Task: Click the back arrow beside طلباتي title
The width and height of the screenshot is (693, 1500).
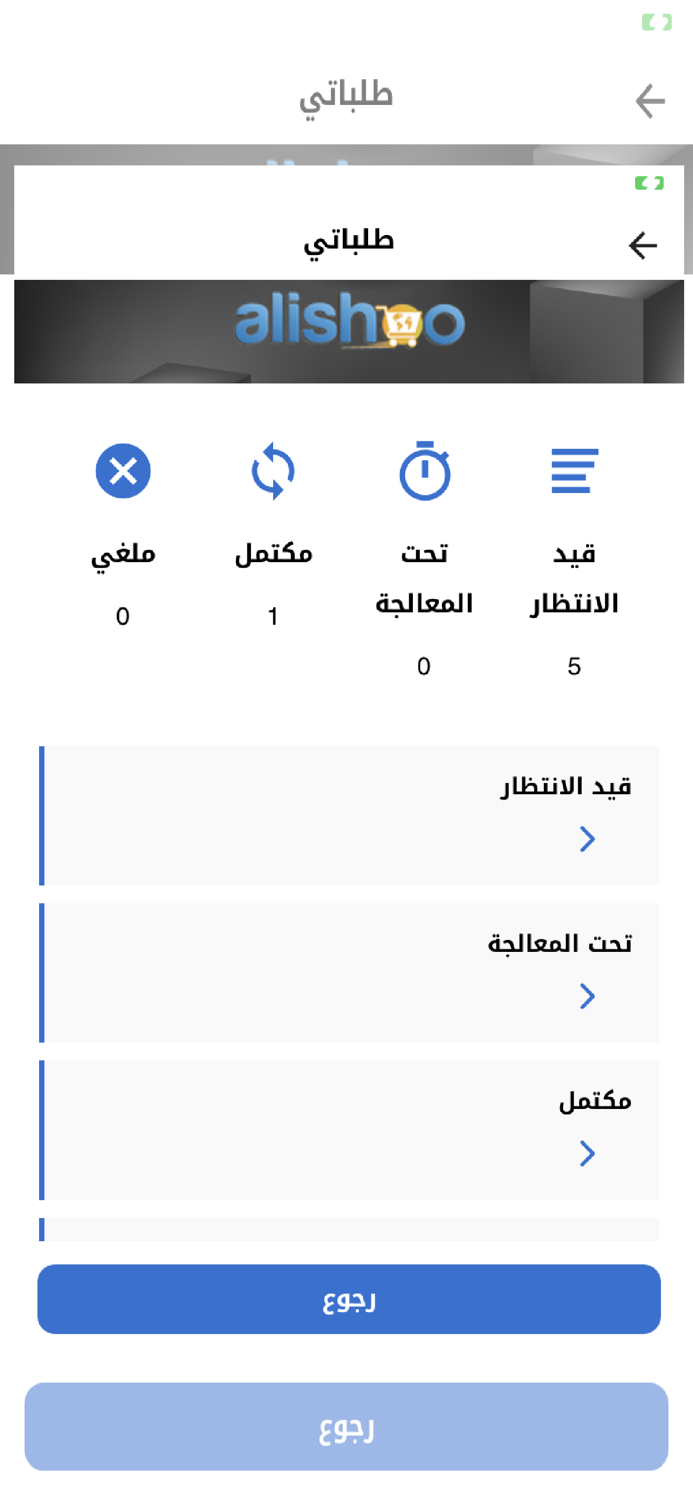Action: (x=643, y=244)
